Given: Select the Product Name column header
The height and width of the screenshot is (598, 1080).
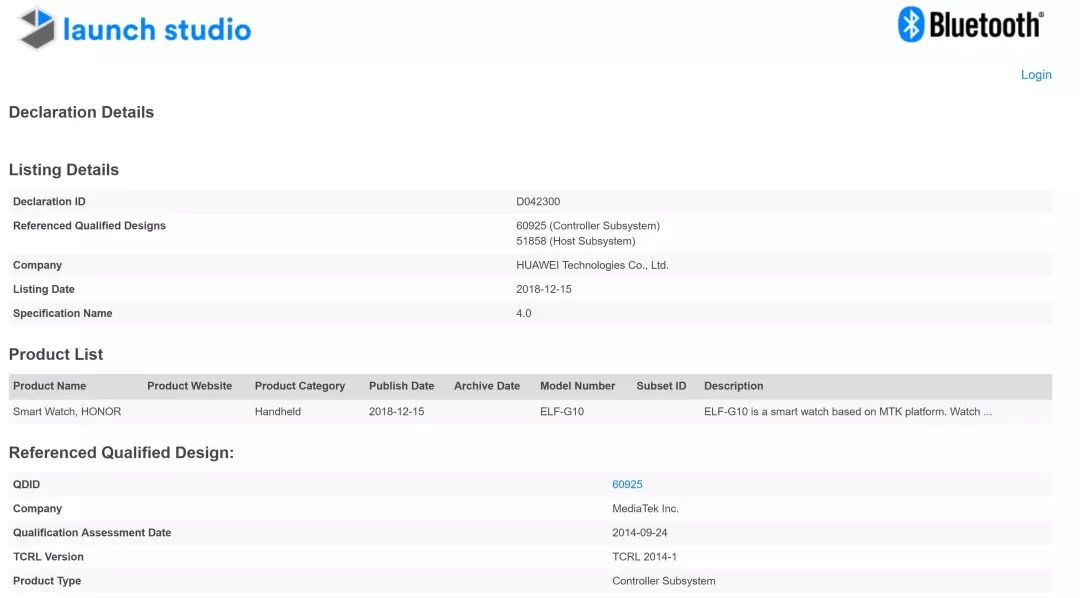Looking at the screenshot, I should tap(50, 386).
